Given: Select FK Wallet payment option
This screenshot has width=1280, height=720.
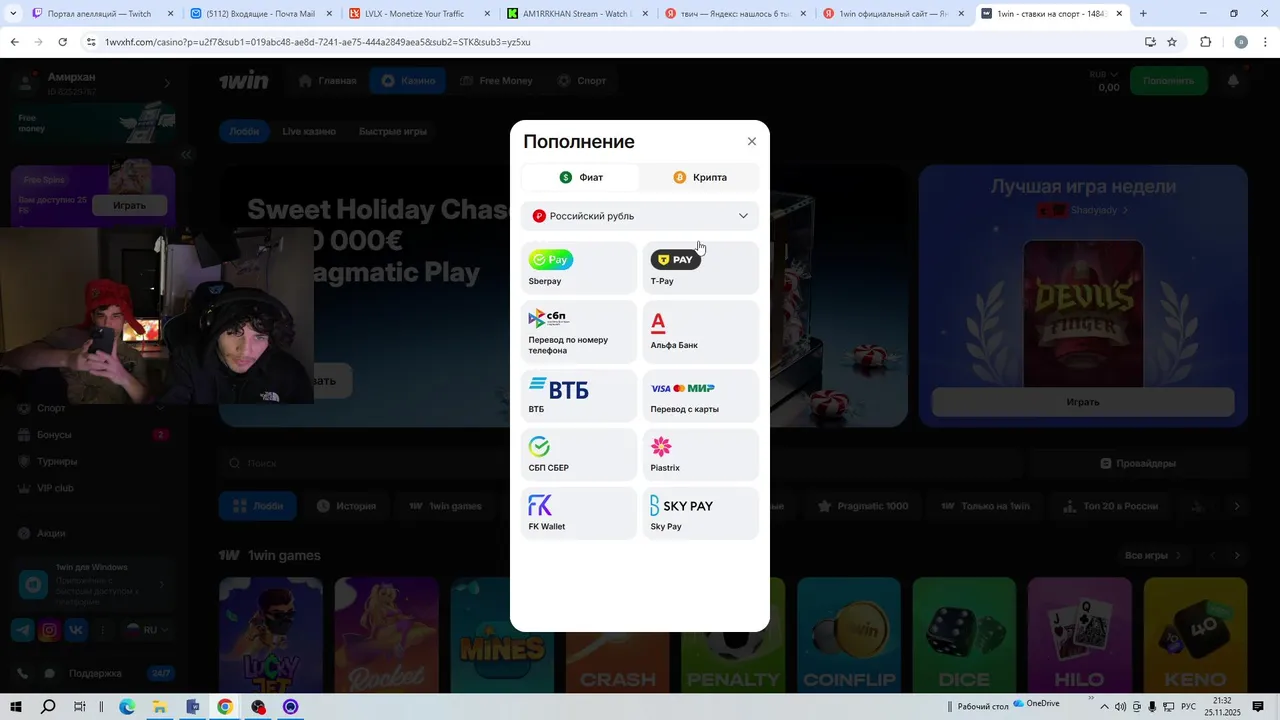Looking at the screenshot, I should (x=579, y=513).
